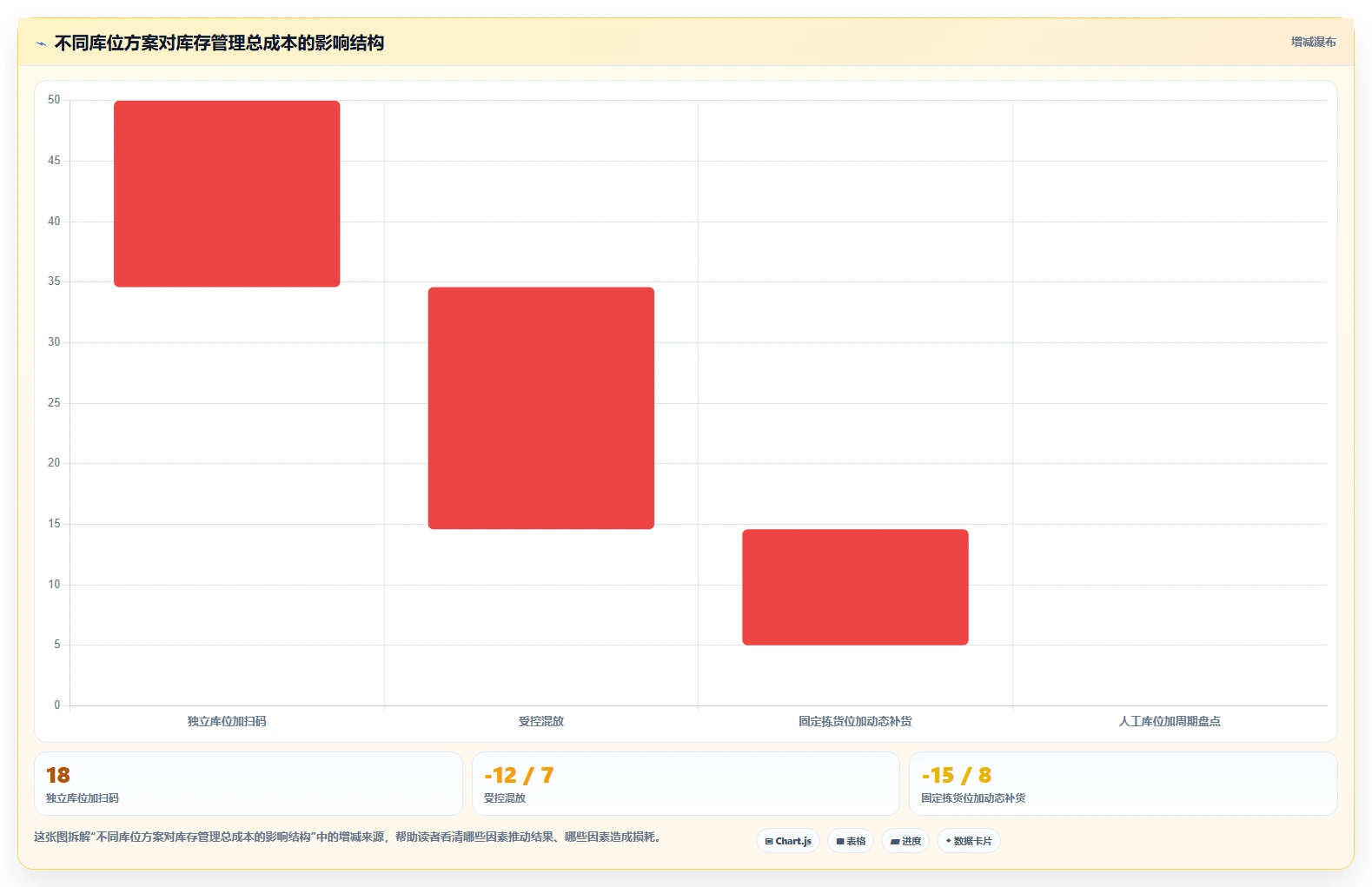Viewport: 1372px width, 887px height.
Task: Click the y-axis label 50
Action: click(x=54, y=100)
